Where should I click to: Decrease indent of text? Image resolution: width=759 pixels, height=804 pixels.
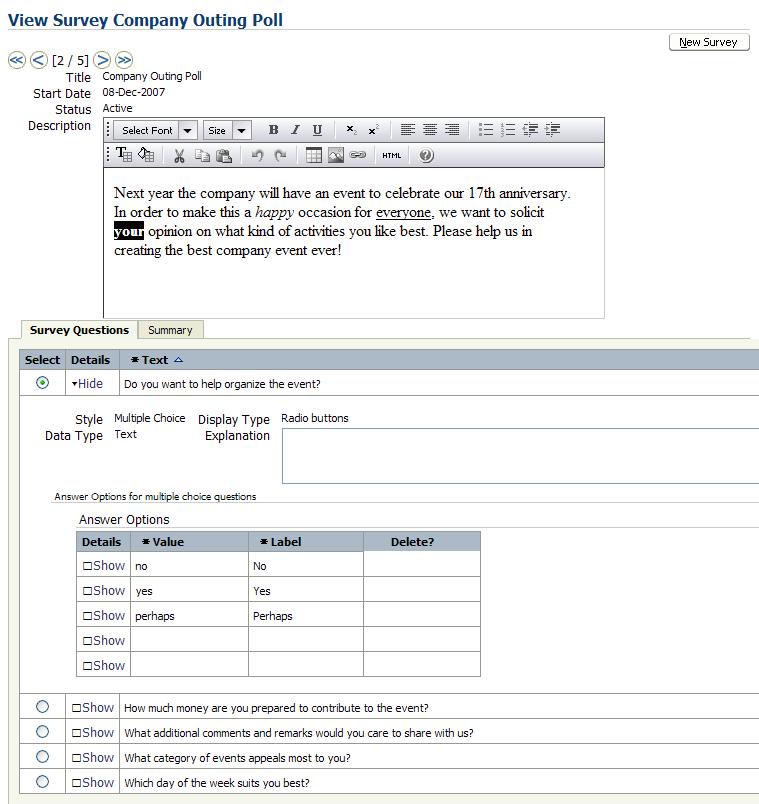click(x=530, y=130)
